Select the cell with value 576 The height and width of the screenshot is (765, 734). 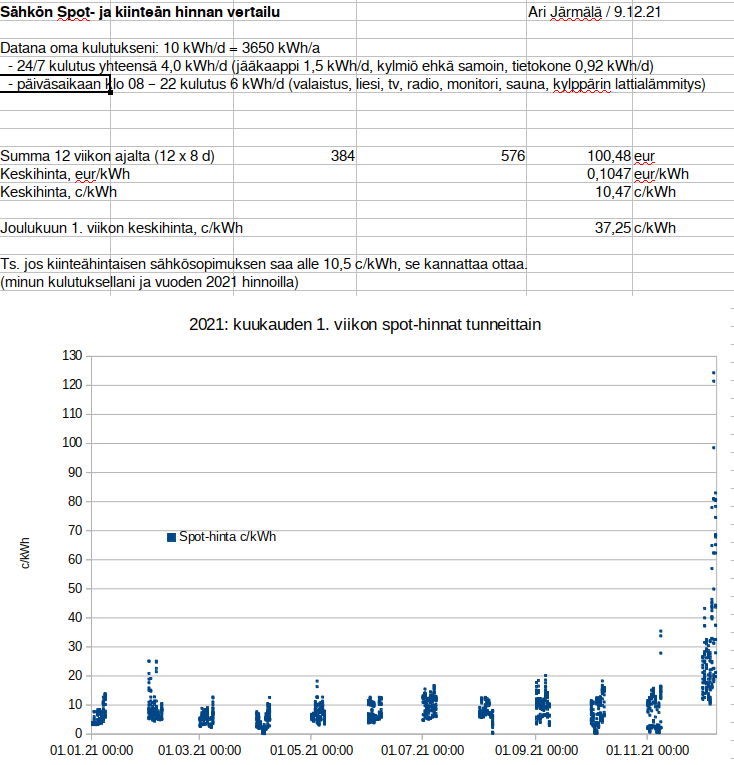point(513,156)
